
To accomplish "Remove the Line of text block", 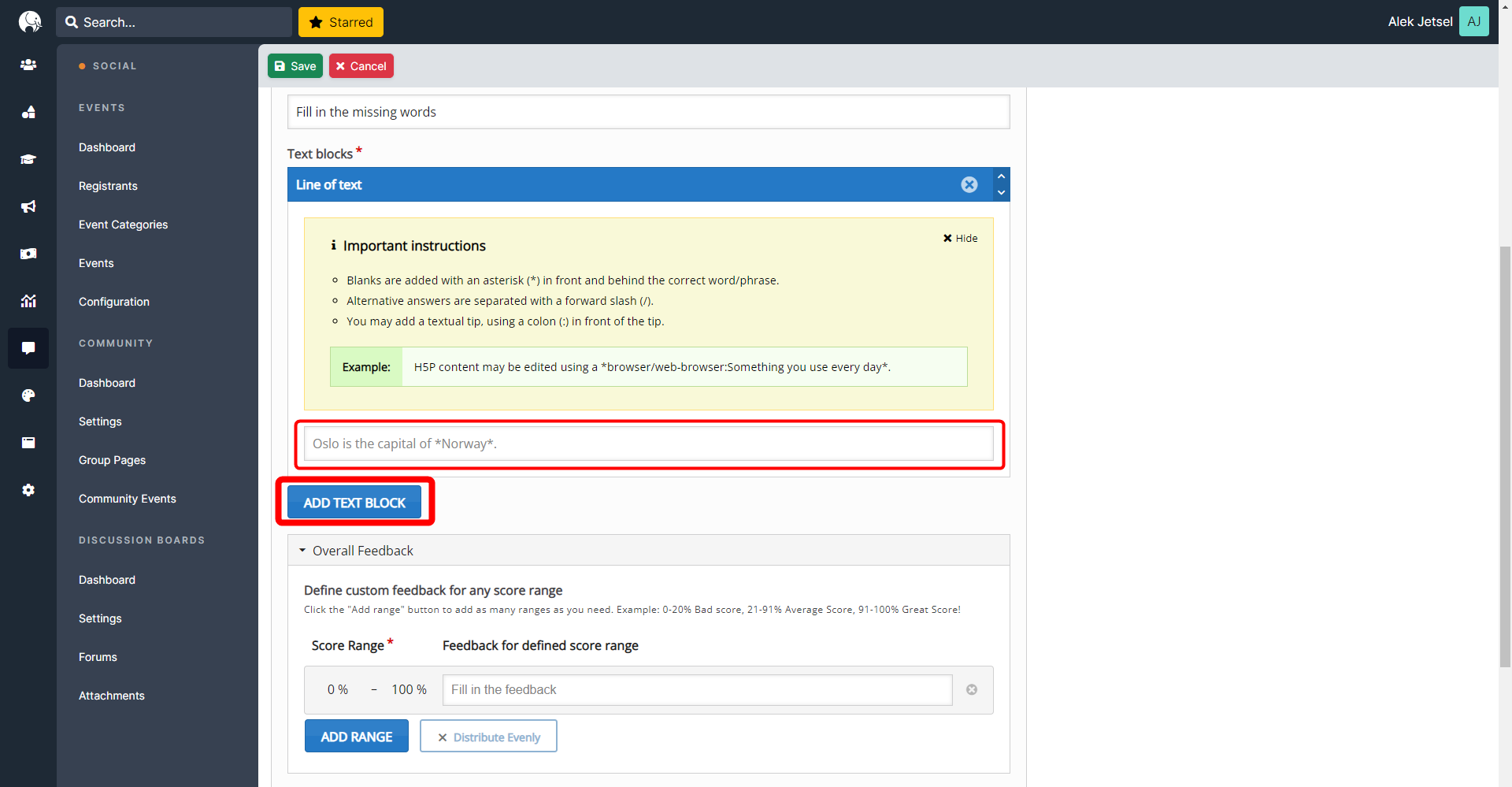I will point(969,184).
